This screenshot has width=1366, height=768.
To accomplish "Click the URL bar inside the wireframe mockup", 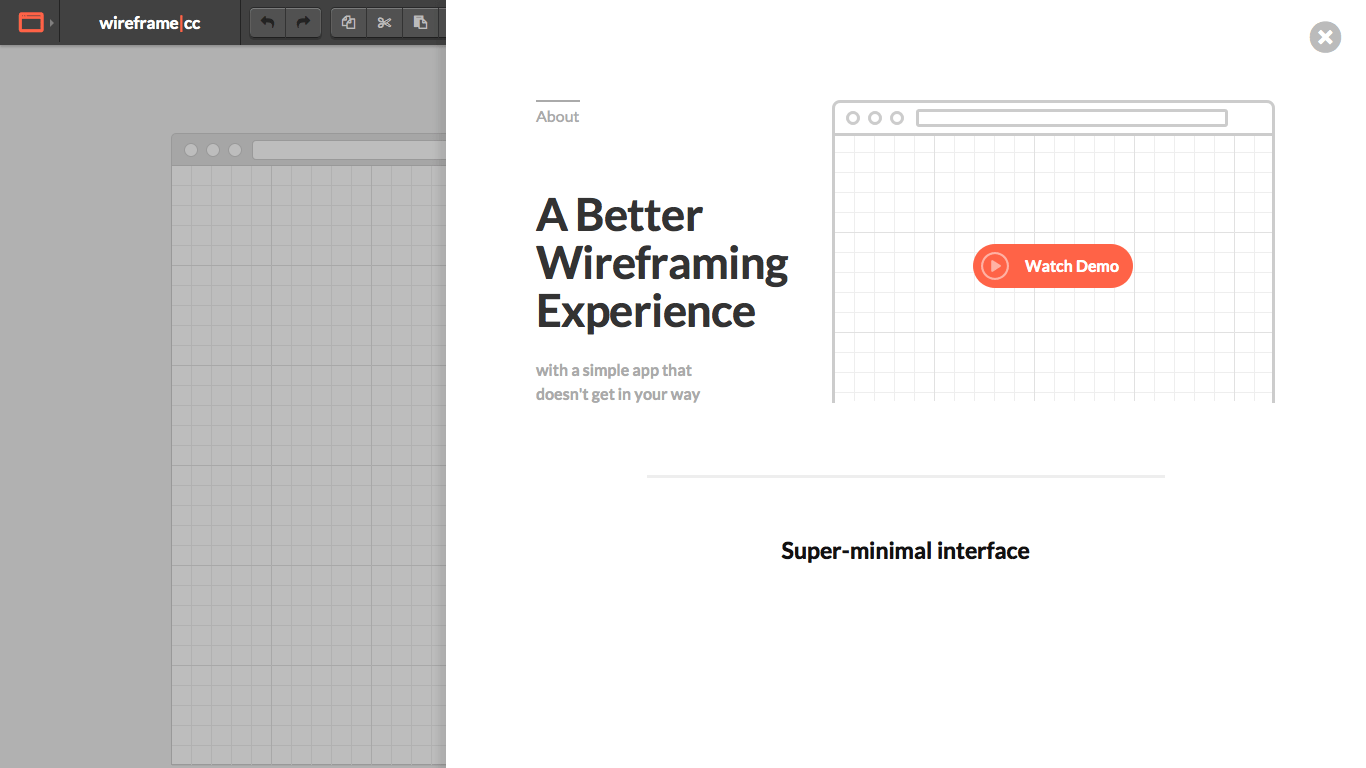I will click(1071, 117).
